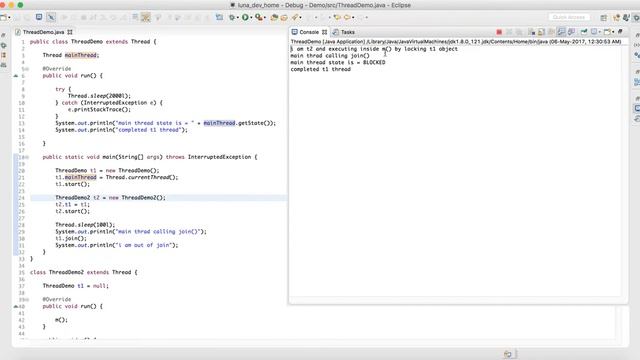640x360 pixels.
Task: Toggle Skip All Breakpoints
Action: point(51,17)
